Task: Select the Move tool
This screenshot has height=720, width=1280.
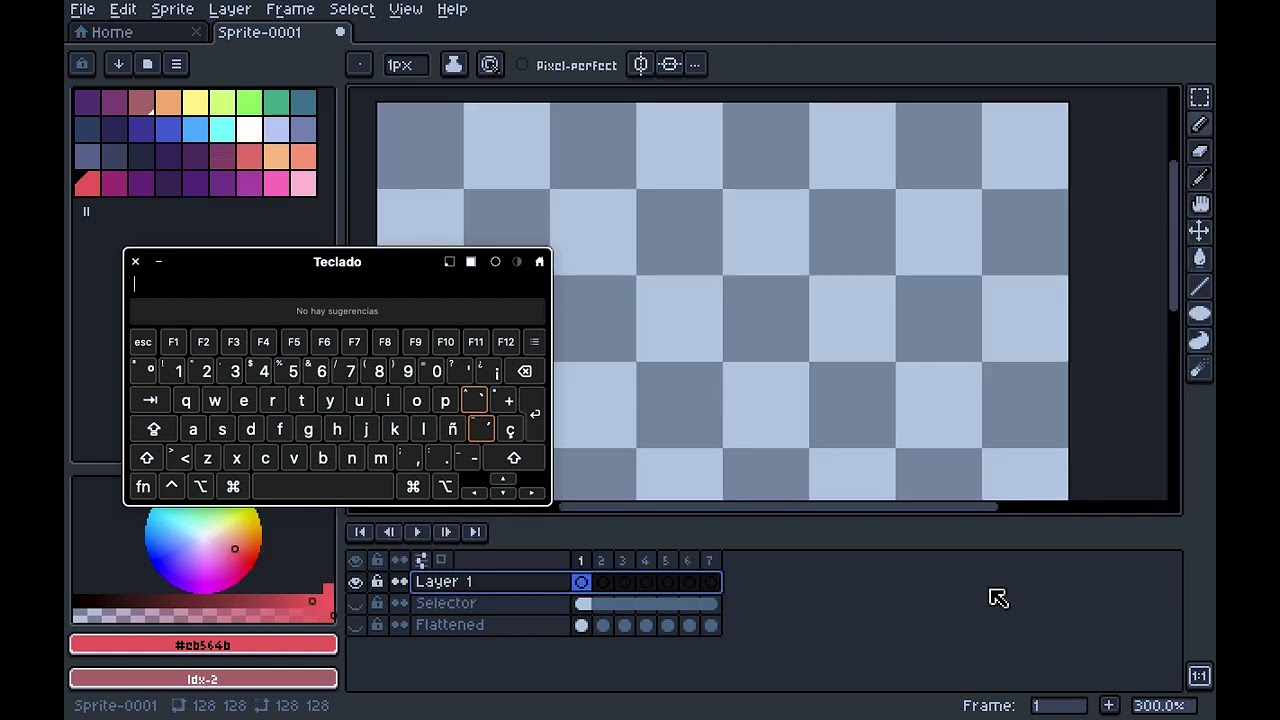Action: click(1199, 232)
